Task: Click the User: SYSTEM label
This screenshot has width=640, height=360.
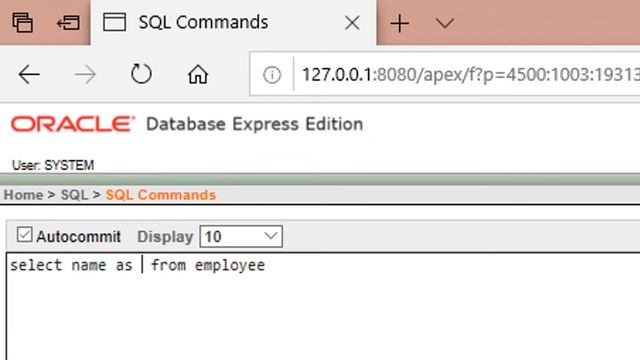Action: 53,165
